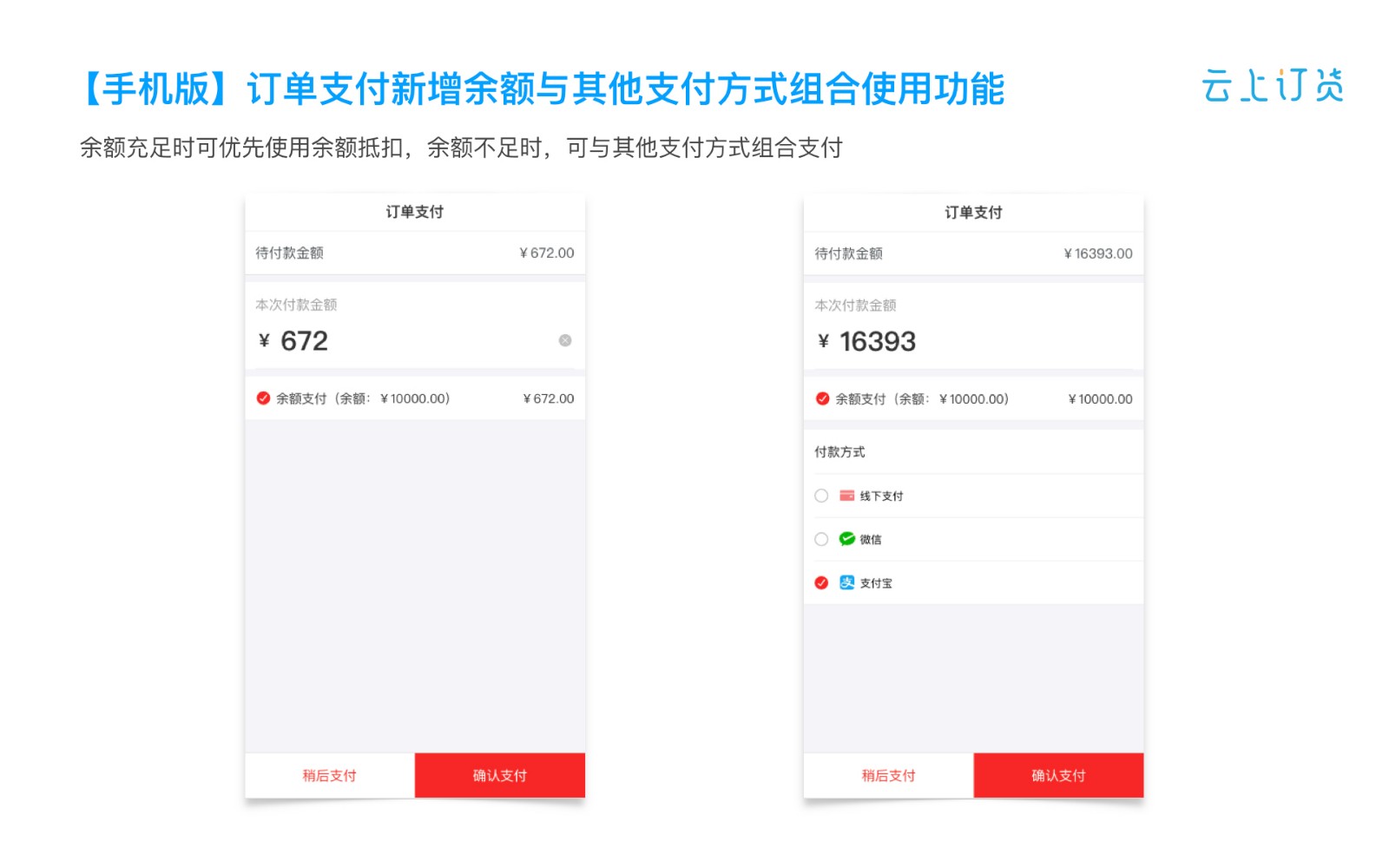Click 确认支付 button on right screen
Image resolution: width=1389 pixels, height=868 pixels.
[1058, 775]
